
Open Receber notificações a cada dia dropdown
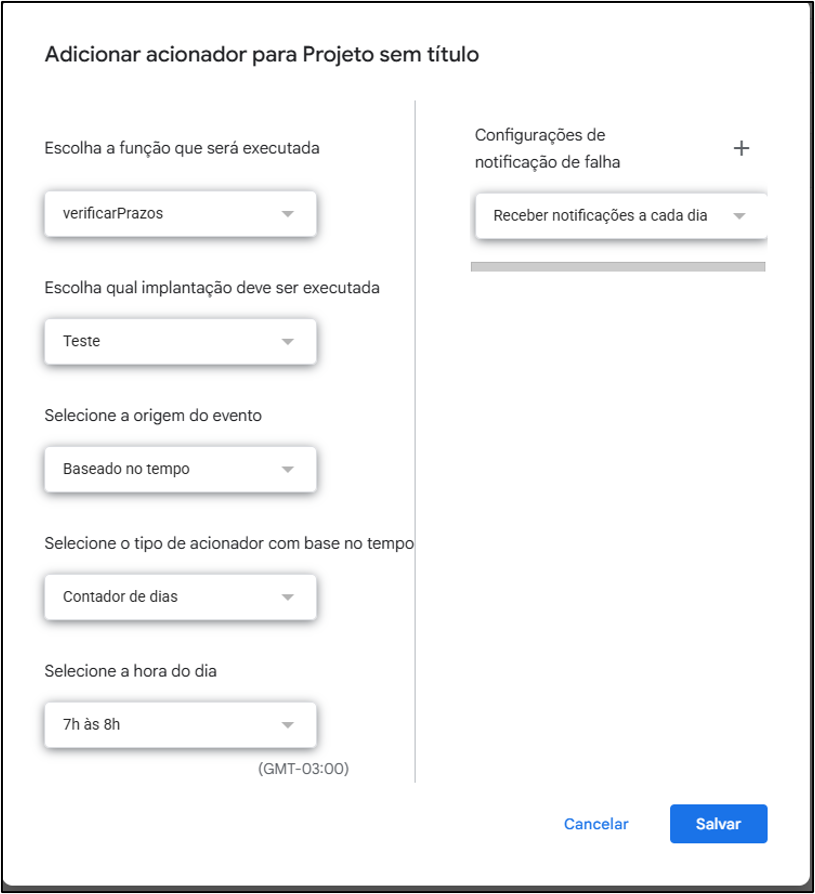(x=622, y=216)
